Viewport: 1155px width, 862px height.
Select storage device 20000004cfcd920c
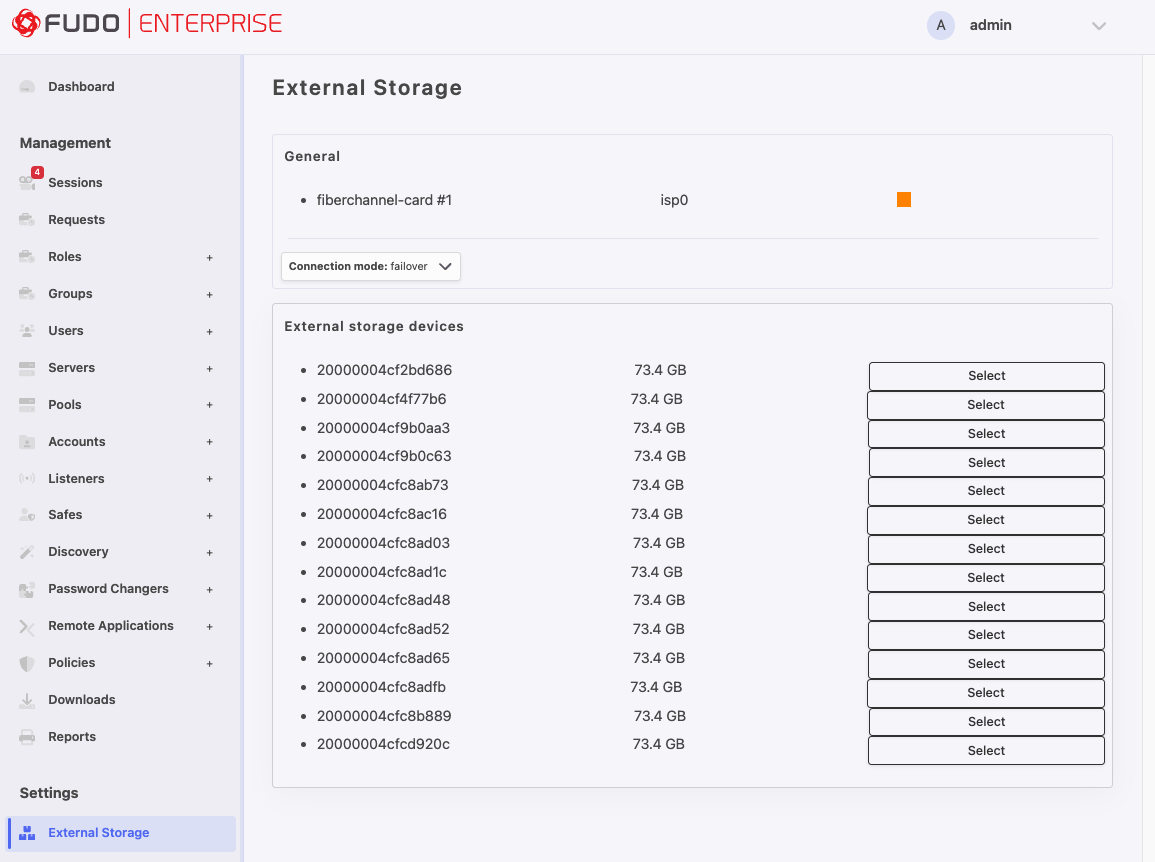click(986, 750)
